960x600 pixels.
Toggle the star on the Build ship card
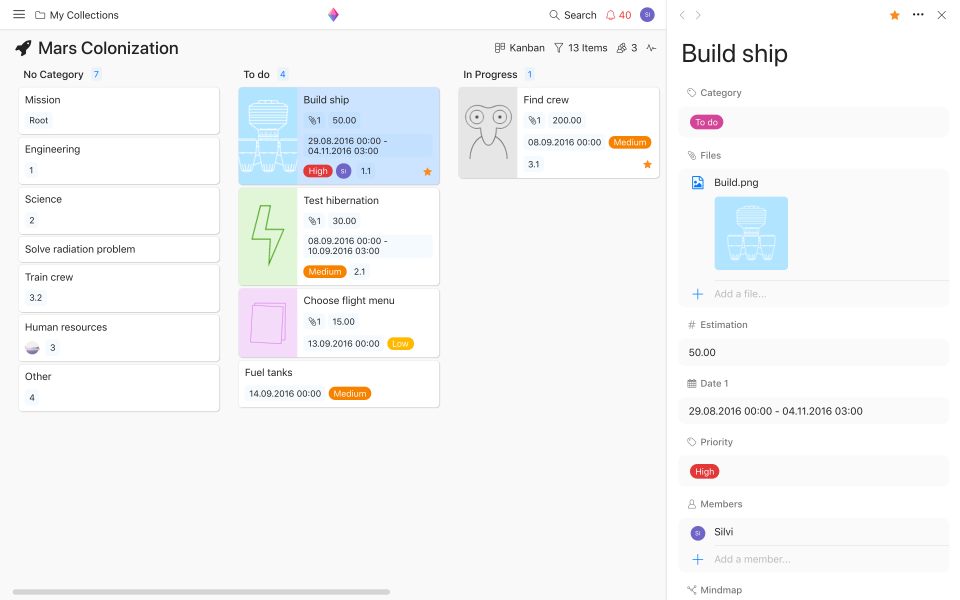427,171
